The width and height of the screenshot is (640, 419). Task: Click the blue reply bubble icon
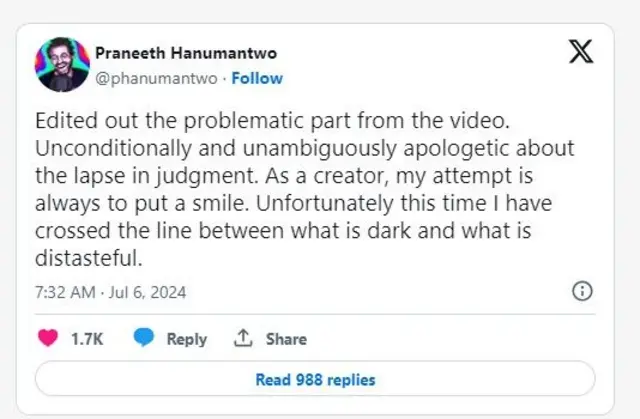tap(143, 339)
